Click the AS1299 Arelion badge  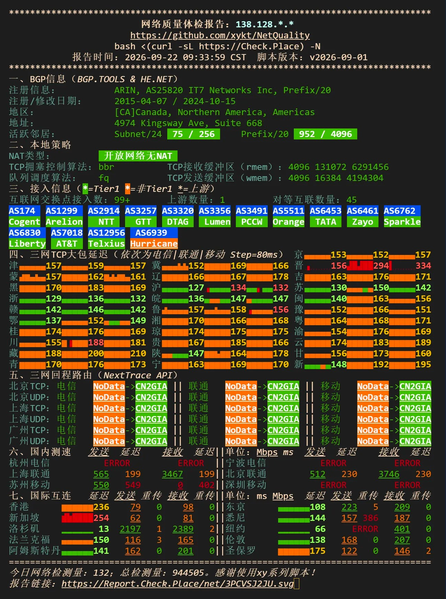point(64,217)
